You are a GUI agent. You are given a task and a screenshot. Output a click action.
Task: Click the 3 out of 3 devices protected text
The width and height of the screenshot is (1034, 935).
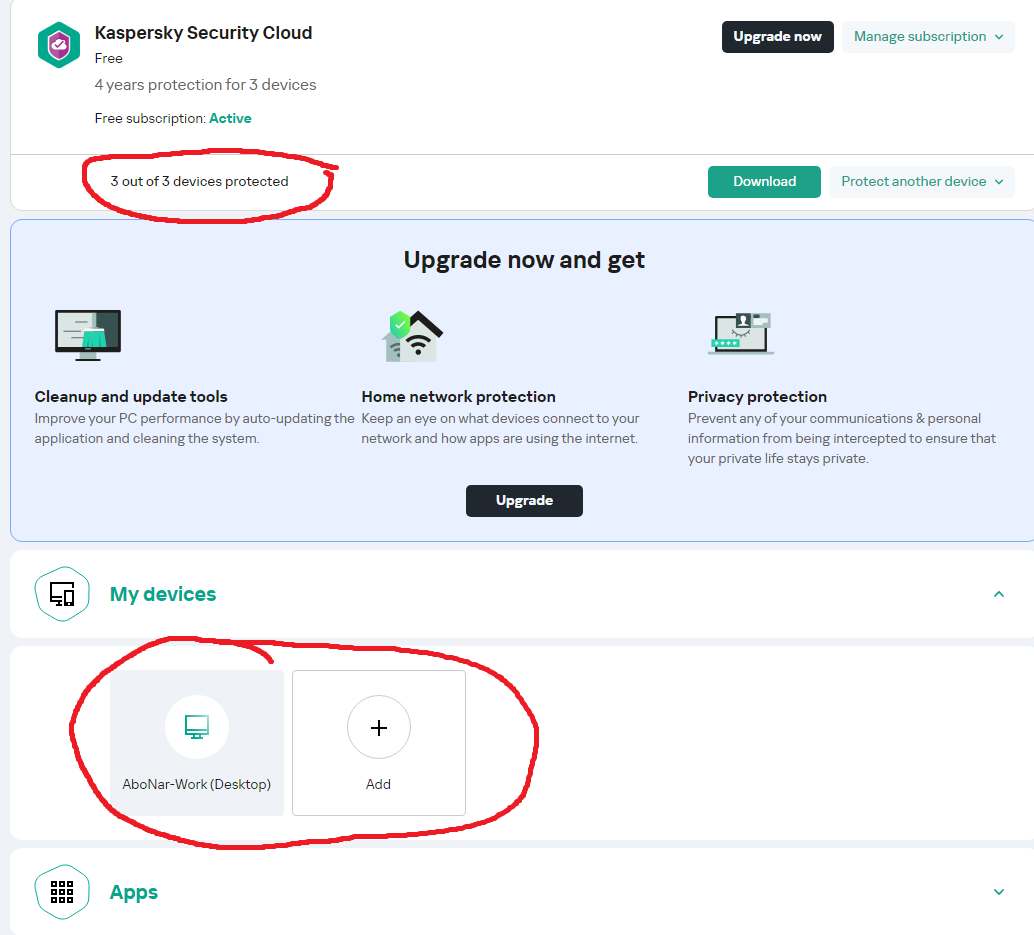point(199,181)
